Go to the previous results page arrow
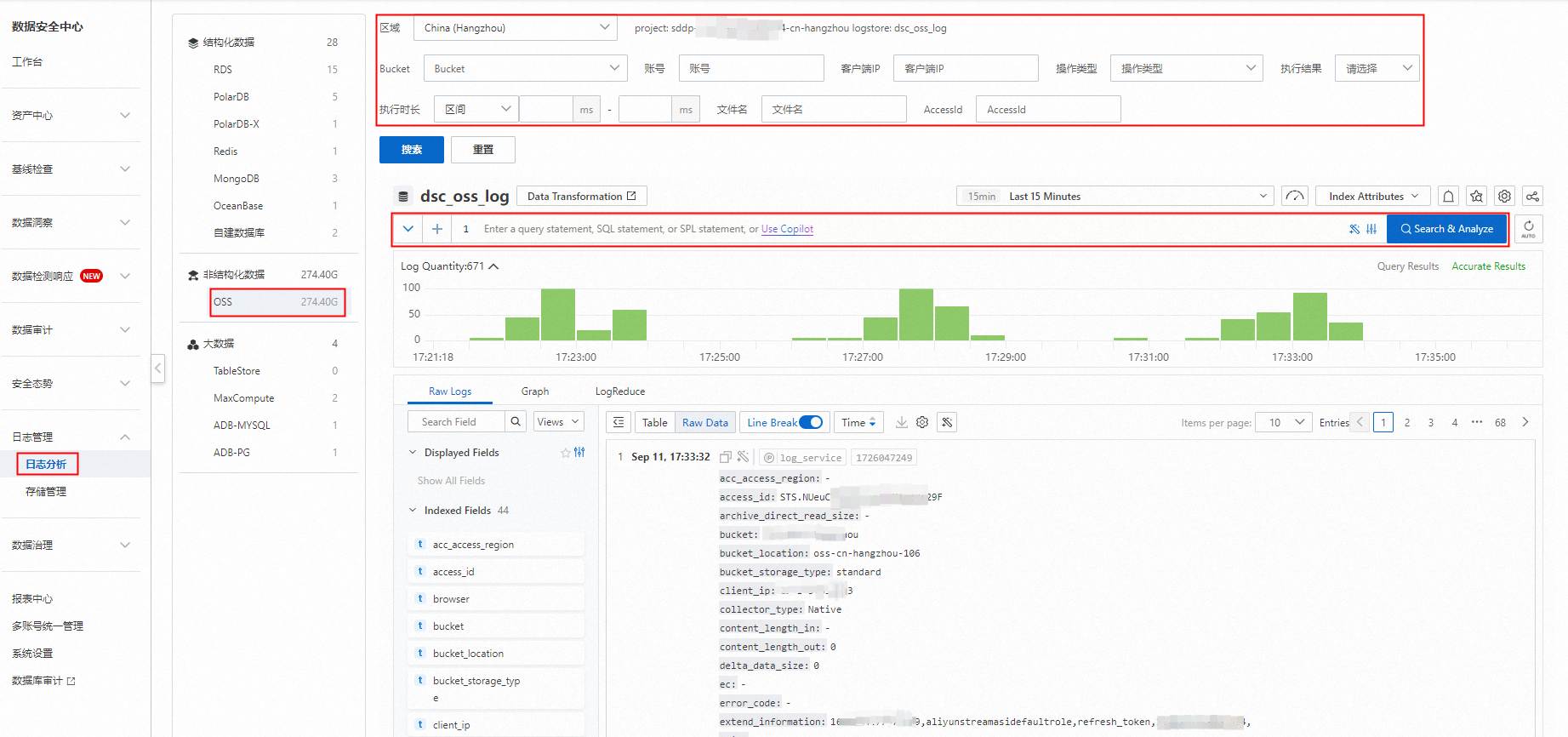 (x=1360, y=422)
